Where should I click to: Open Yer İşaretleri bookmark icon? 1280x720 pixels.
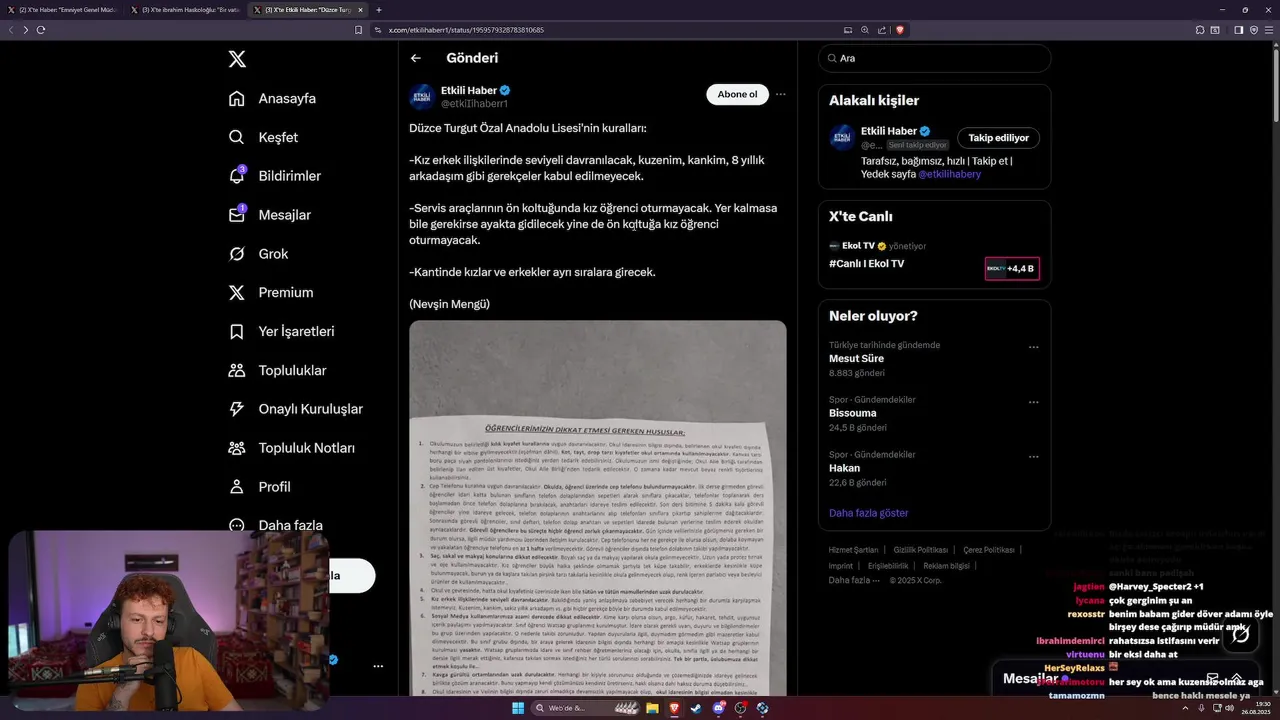(237, 331)
